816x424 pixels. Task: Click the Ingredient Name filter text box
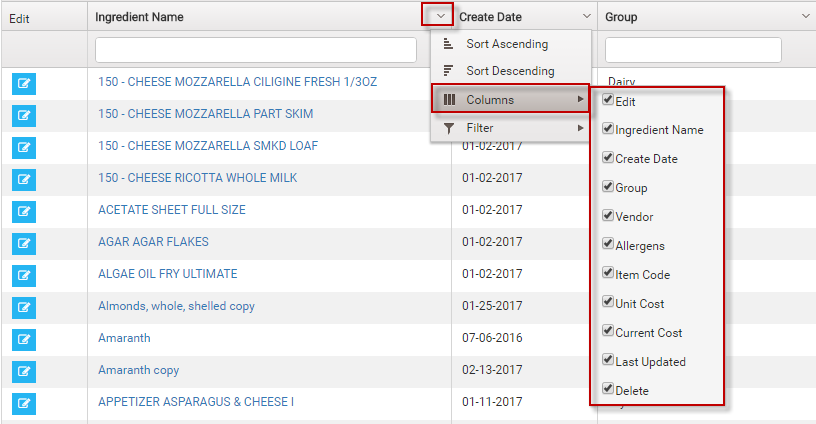coord(255,50)
